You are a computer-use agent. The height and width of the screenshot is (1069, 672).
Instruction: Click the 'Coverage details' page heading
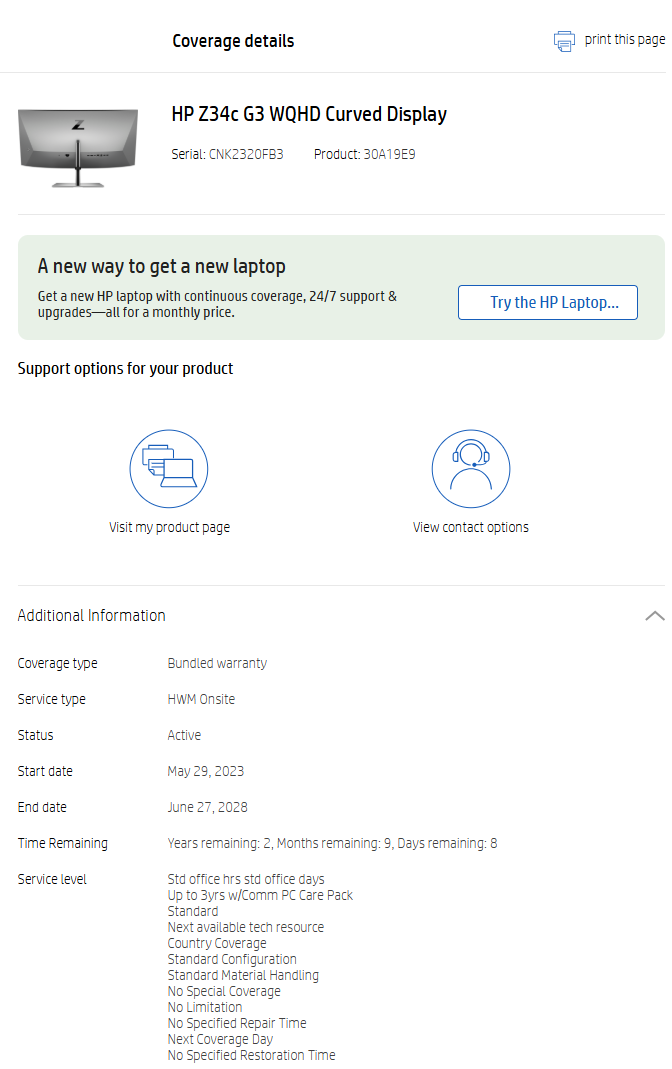click(x=233, y=41)
